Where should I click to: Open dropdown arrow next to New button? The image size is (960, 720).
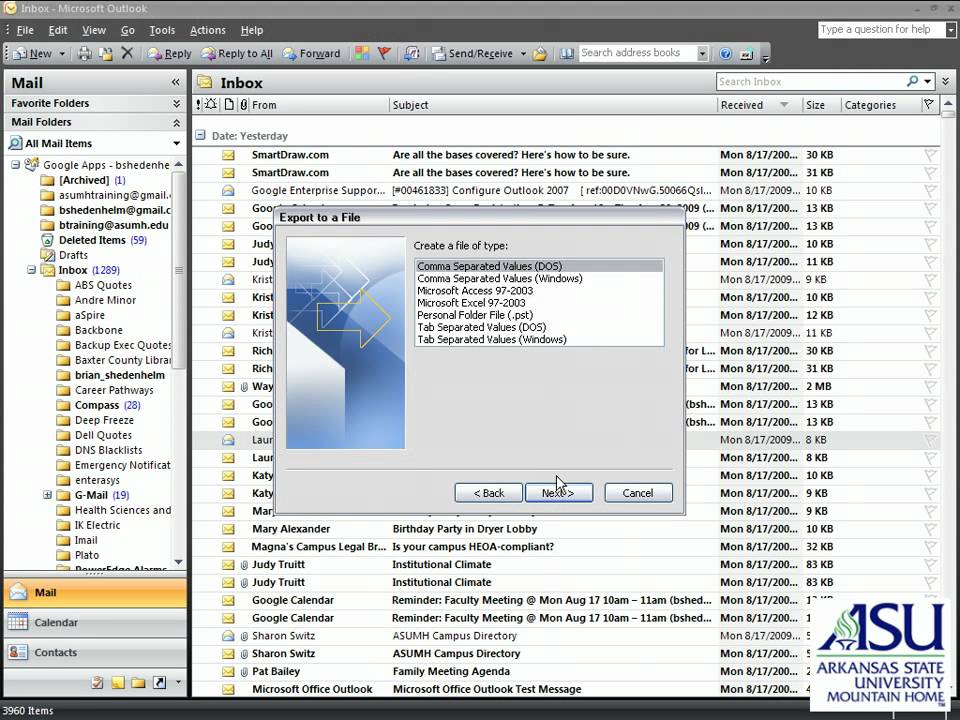(x=62, y=54)
